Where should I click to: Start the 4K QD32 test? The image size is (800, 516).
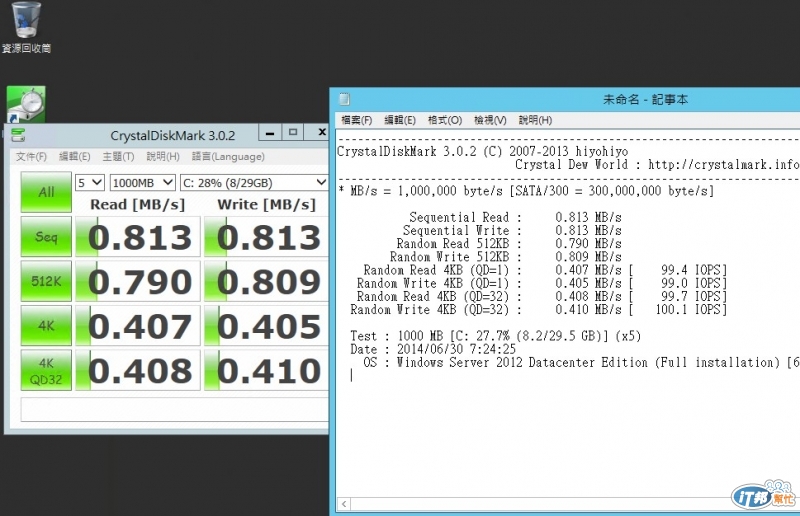pos(46,370)
